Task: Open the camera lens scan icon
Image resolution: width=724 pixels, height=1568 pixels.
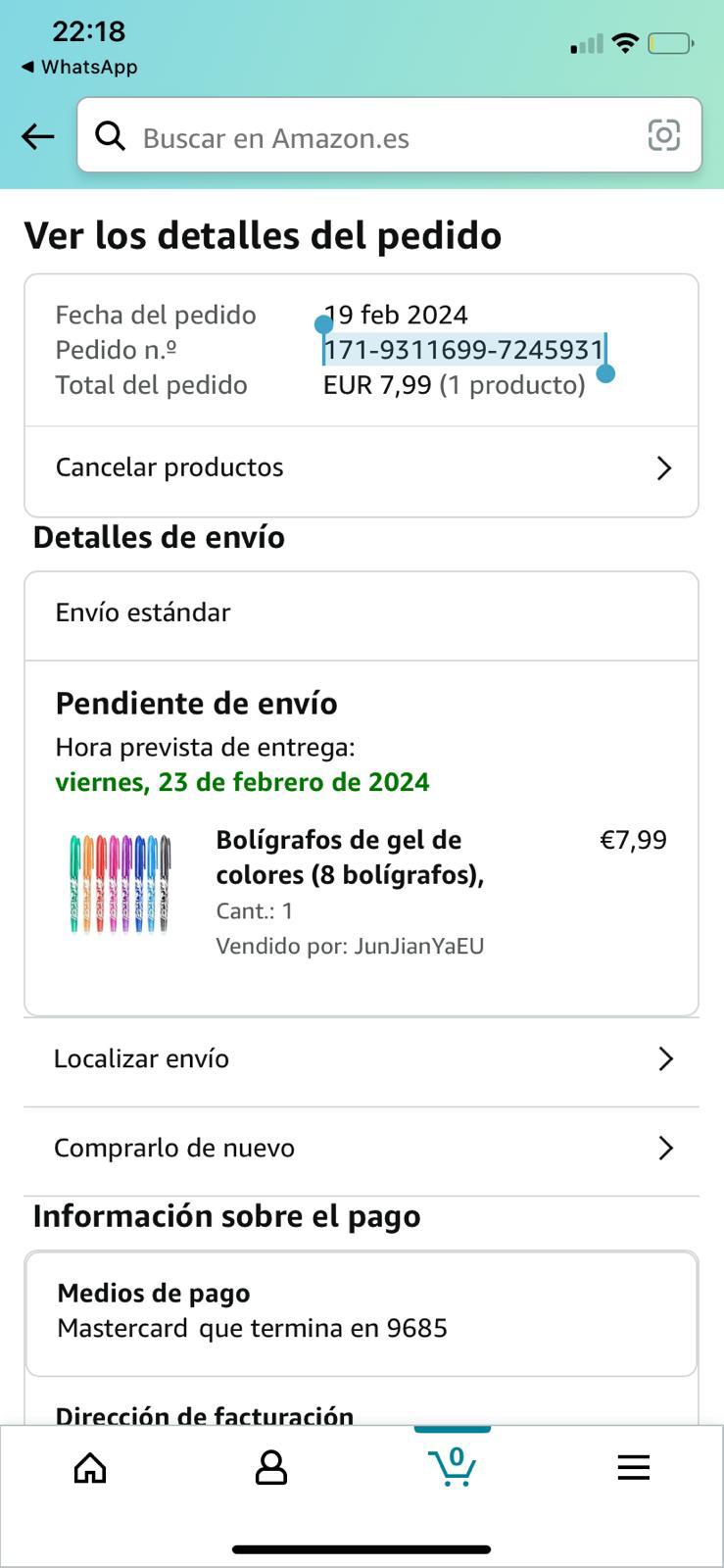Action: tap(663, 135)
